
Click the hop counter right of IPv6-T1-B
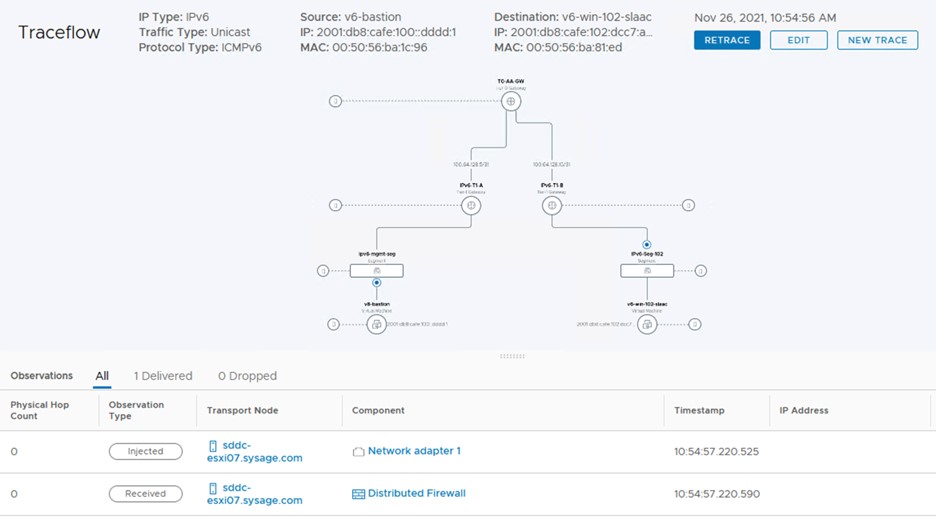coord(688,205)
